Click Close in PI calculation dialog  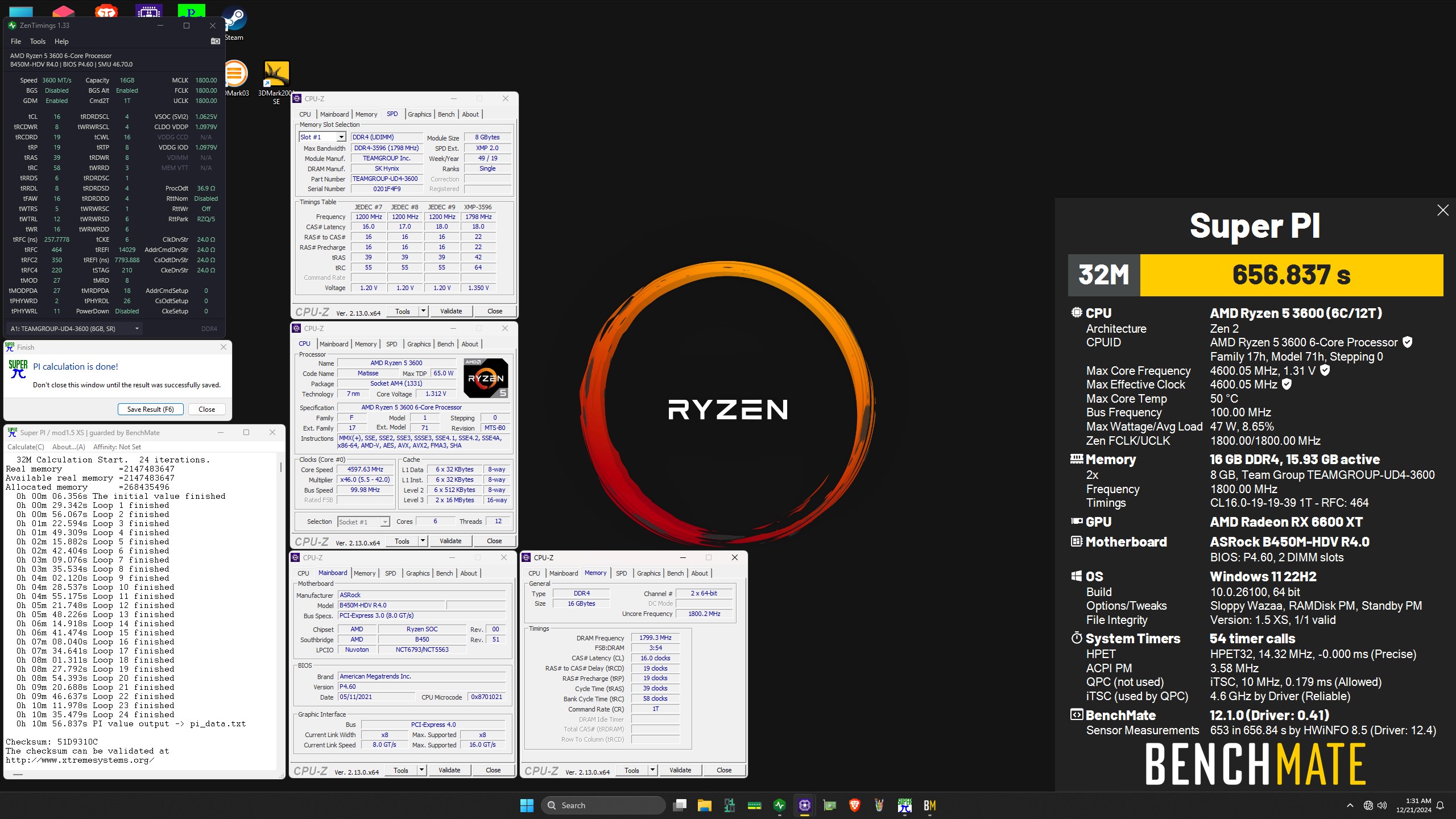206,409
